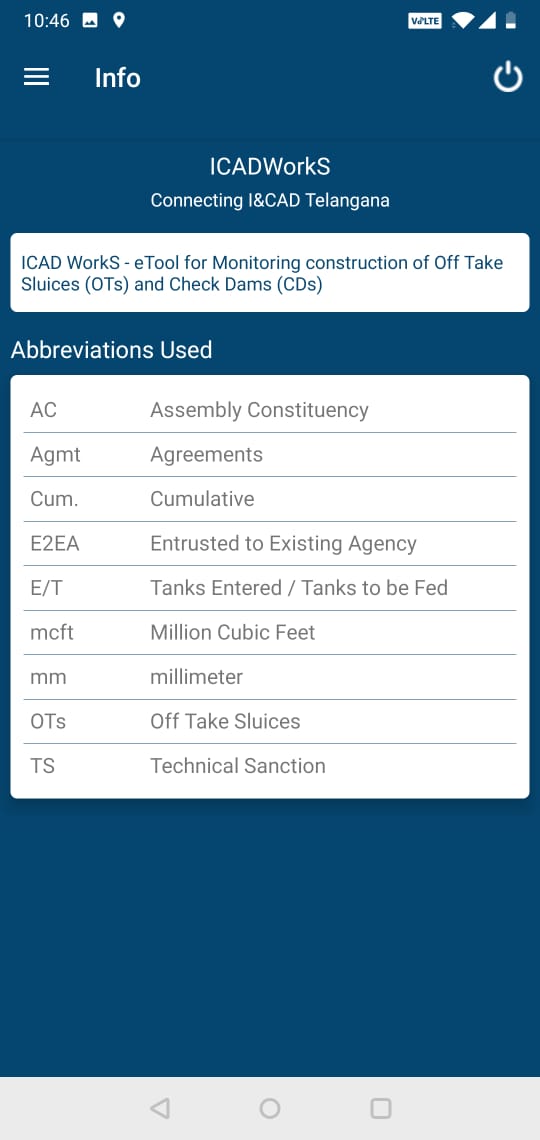Tap the Android home circle button
This screenshot has height=1140, width=540.
coord(270,1108)
